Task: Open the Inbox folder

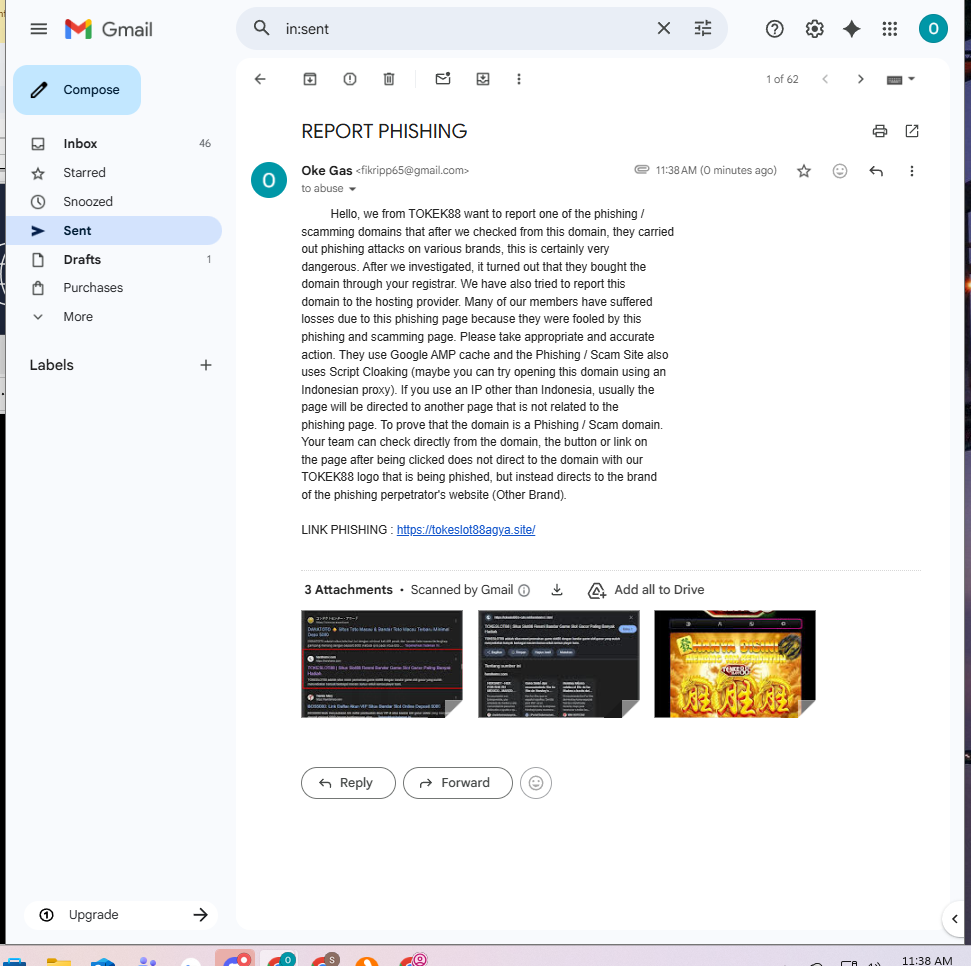Action: click(x=114, y=144)
